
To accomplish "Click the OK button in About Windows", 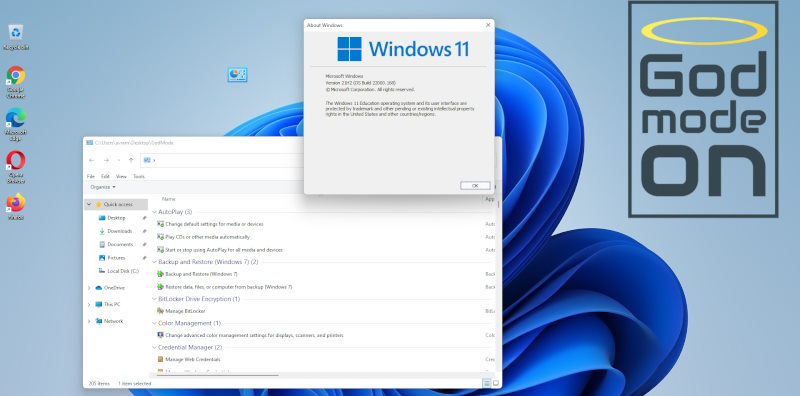I will click(475, 186).
